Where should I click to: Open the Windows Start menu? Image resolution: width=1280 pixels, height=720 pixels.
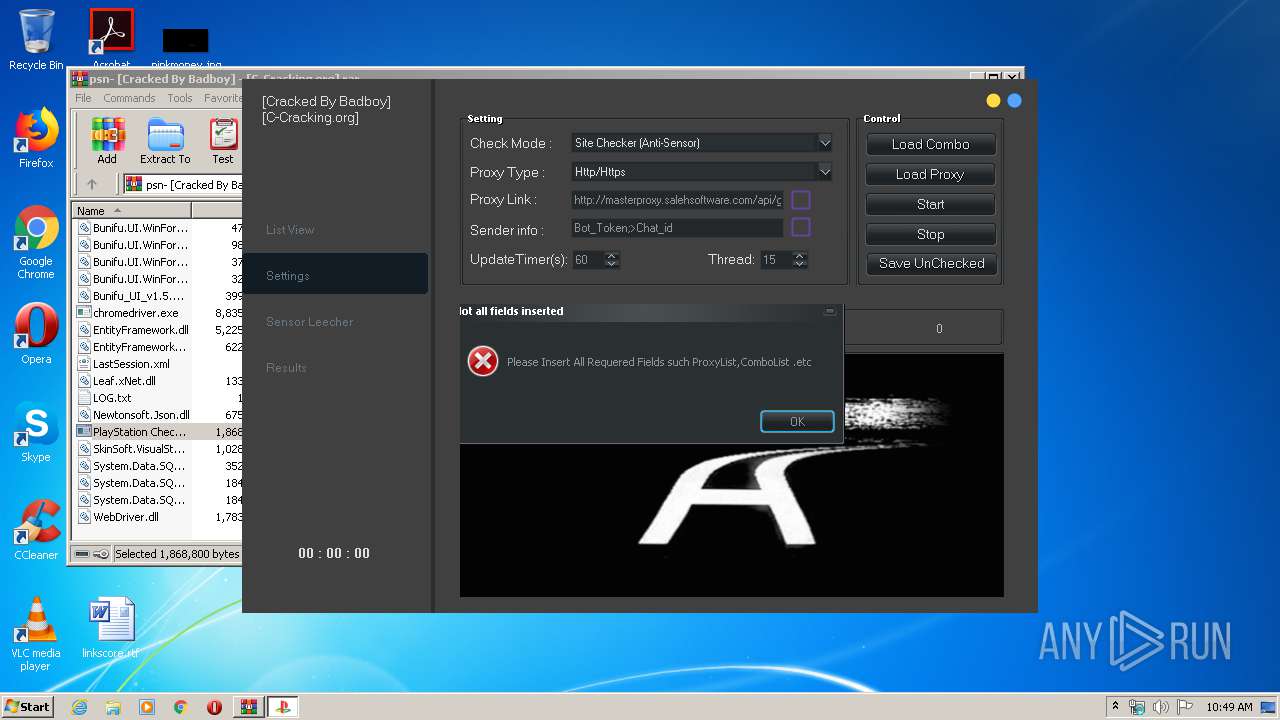[x=27, y=707]
